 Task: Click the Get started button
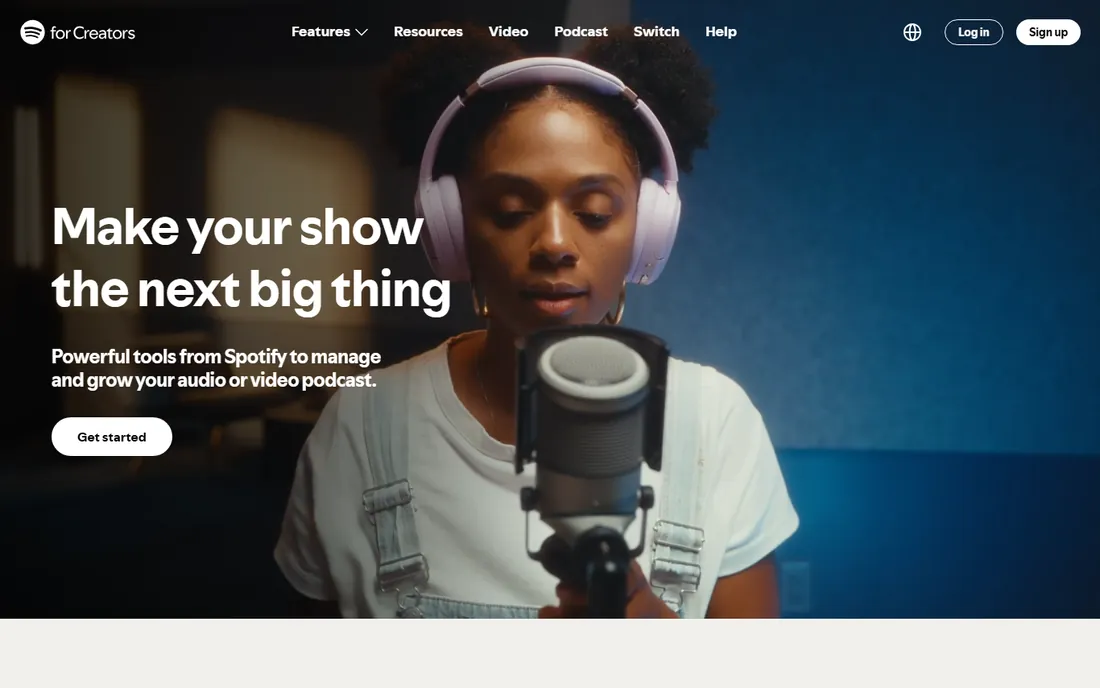(x=112, y=437)
